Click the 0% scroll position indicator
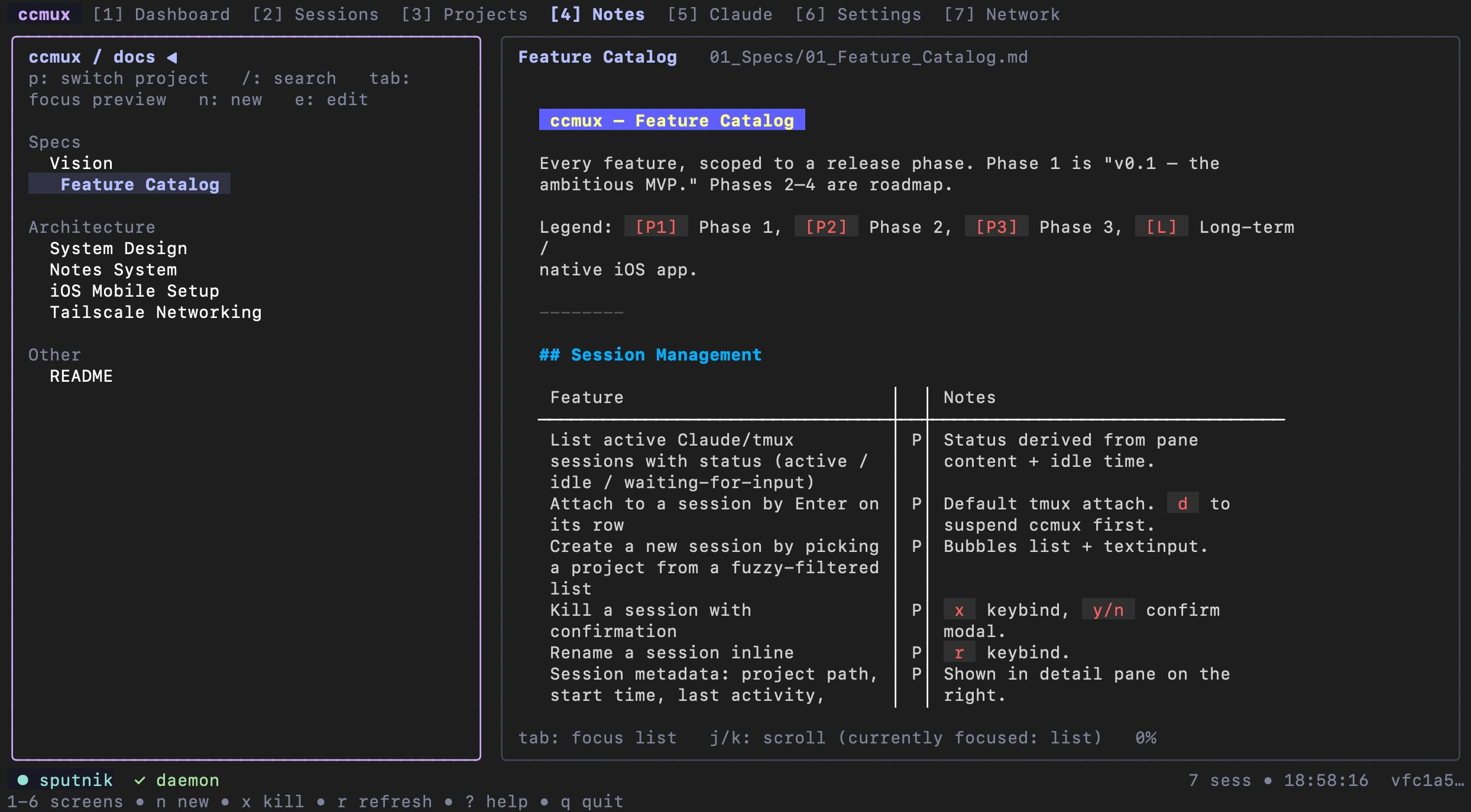The height and width of the screenshot is (812, 1471). (1146, 738)
